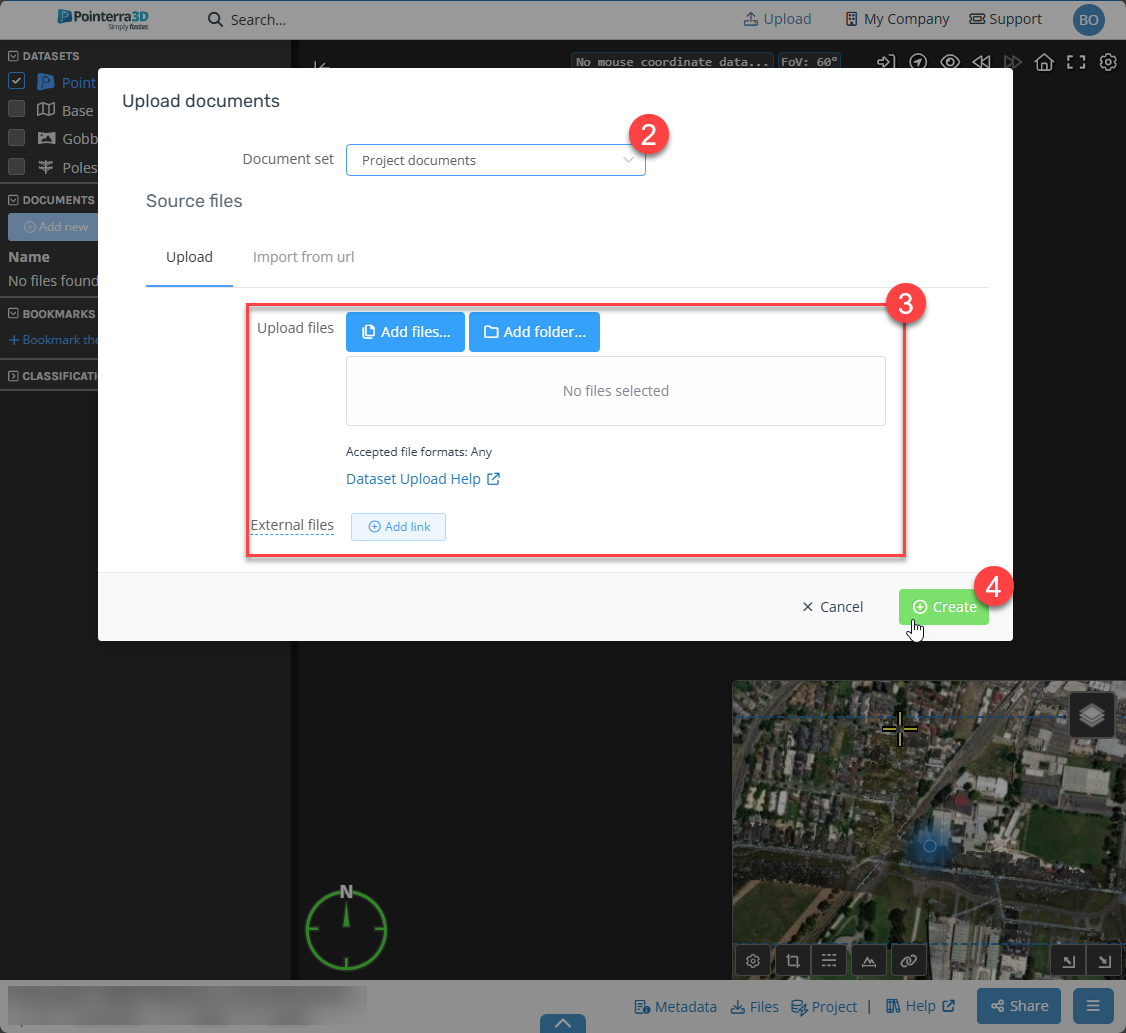Open the Document set dropdown
The height and width of the screenshot is (1033, 1126).
[x=495, y=160]
